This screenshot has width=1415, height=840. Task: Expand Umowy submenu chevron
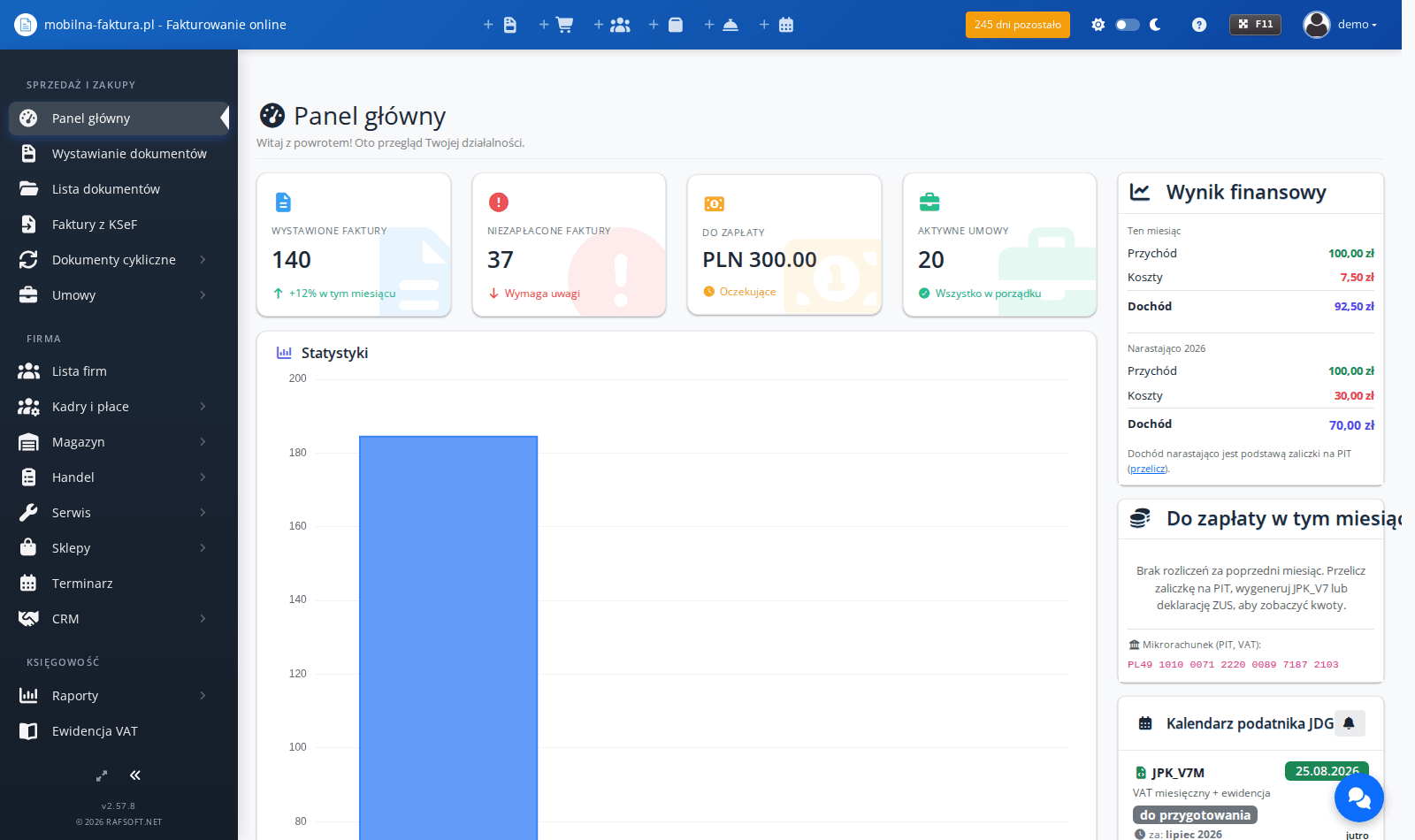click(203, 295)
